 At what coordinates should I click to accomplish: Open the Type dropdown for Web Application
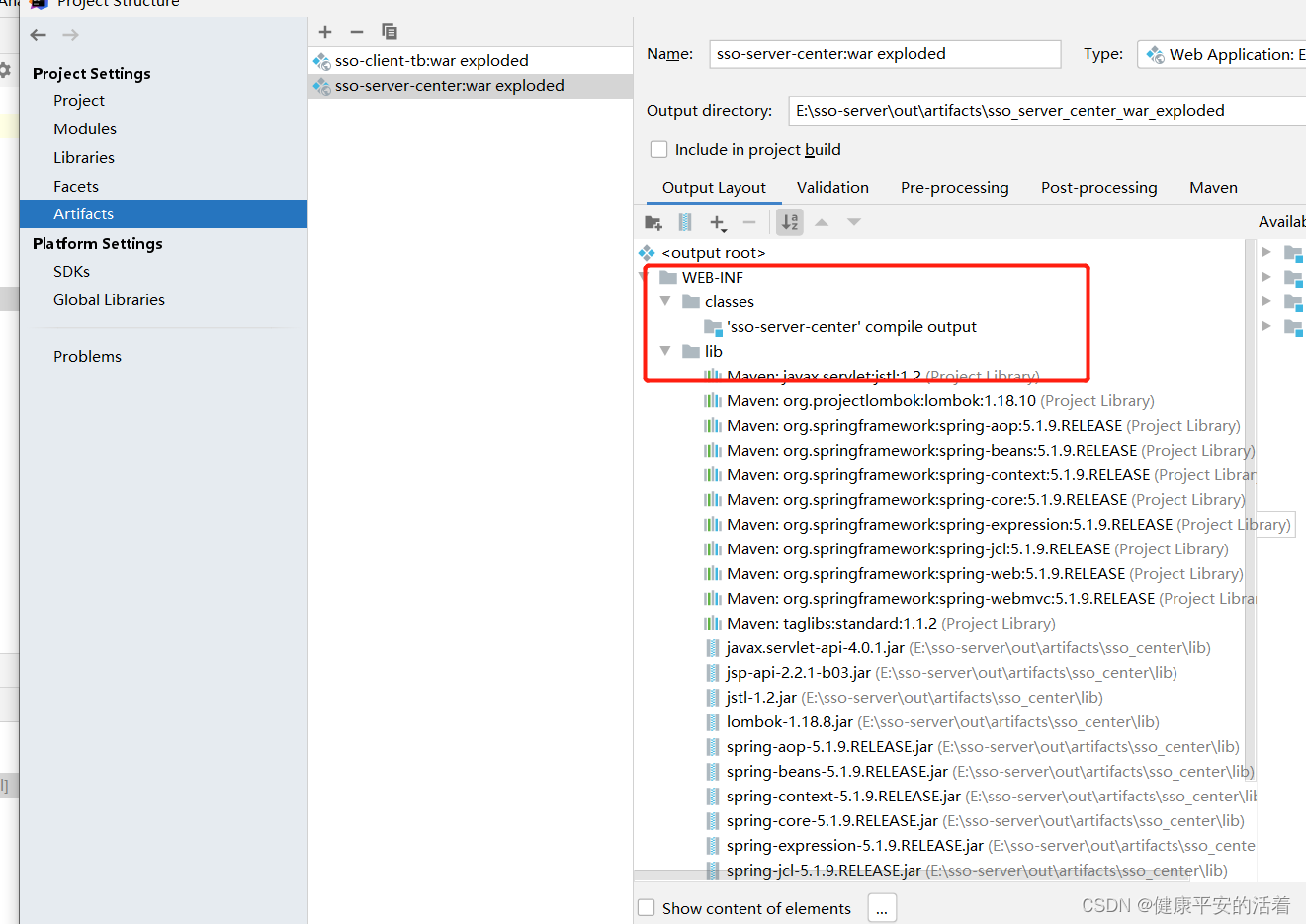coord(1222,54)
